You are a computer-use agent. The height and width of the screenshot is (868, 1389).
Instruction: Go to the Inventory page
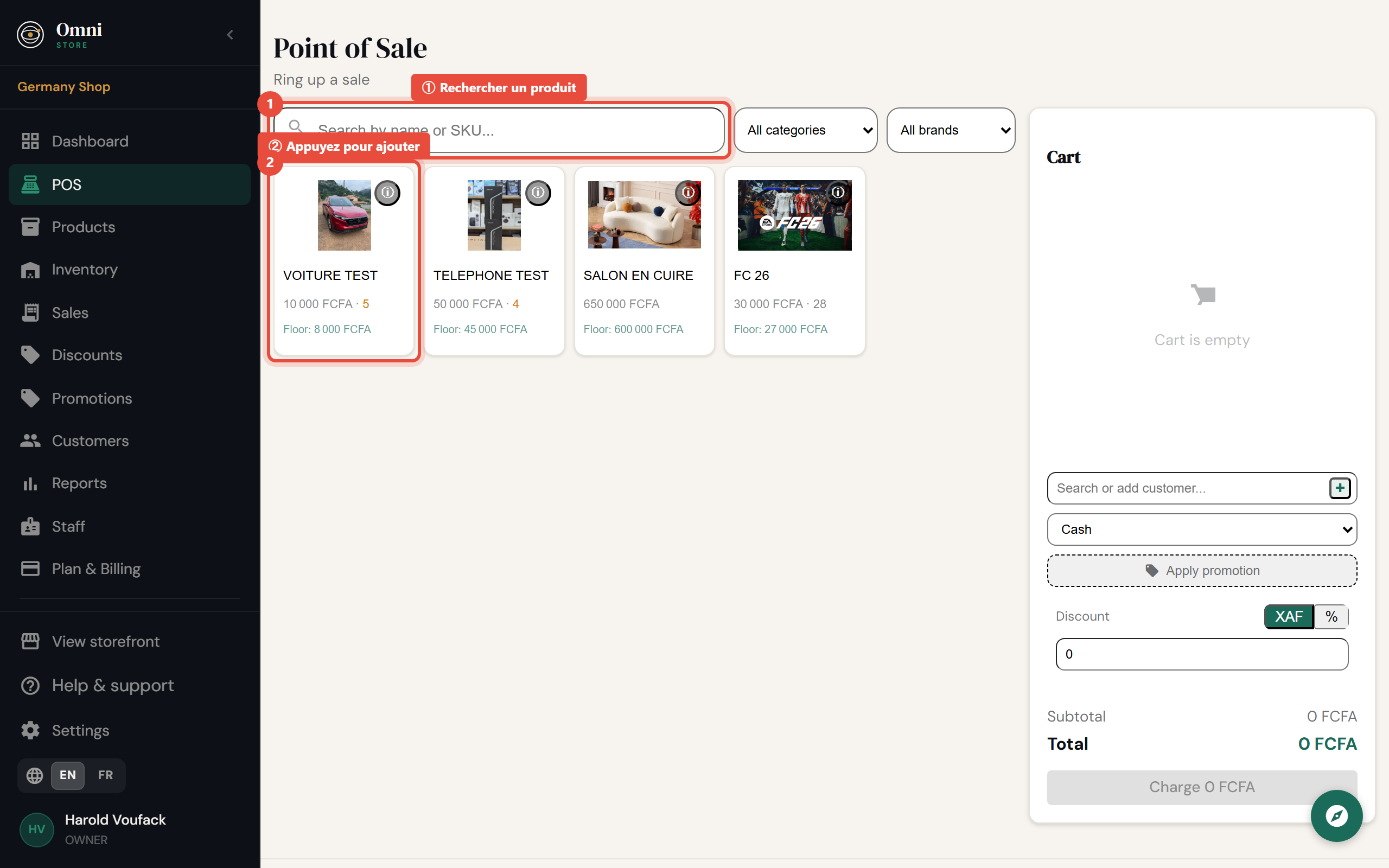[130, 269]
